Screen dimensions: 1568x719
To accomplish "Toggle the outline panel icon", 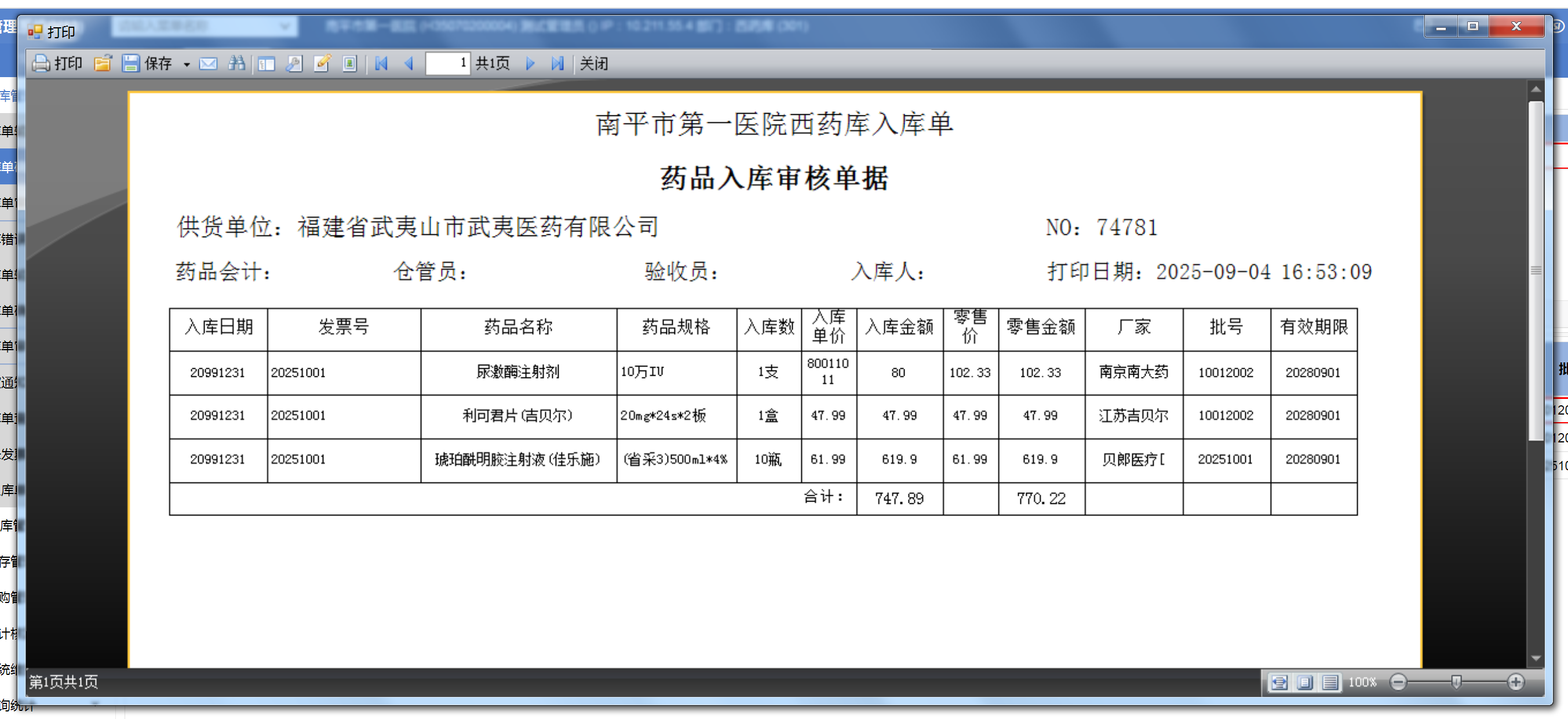I will point(266,63).
